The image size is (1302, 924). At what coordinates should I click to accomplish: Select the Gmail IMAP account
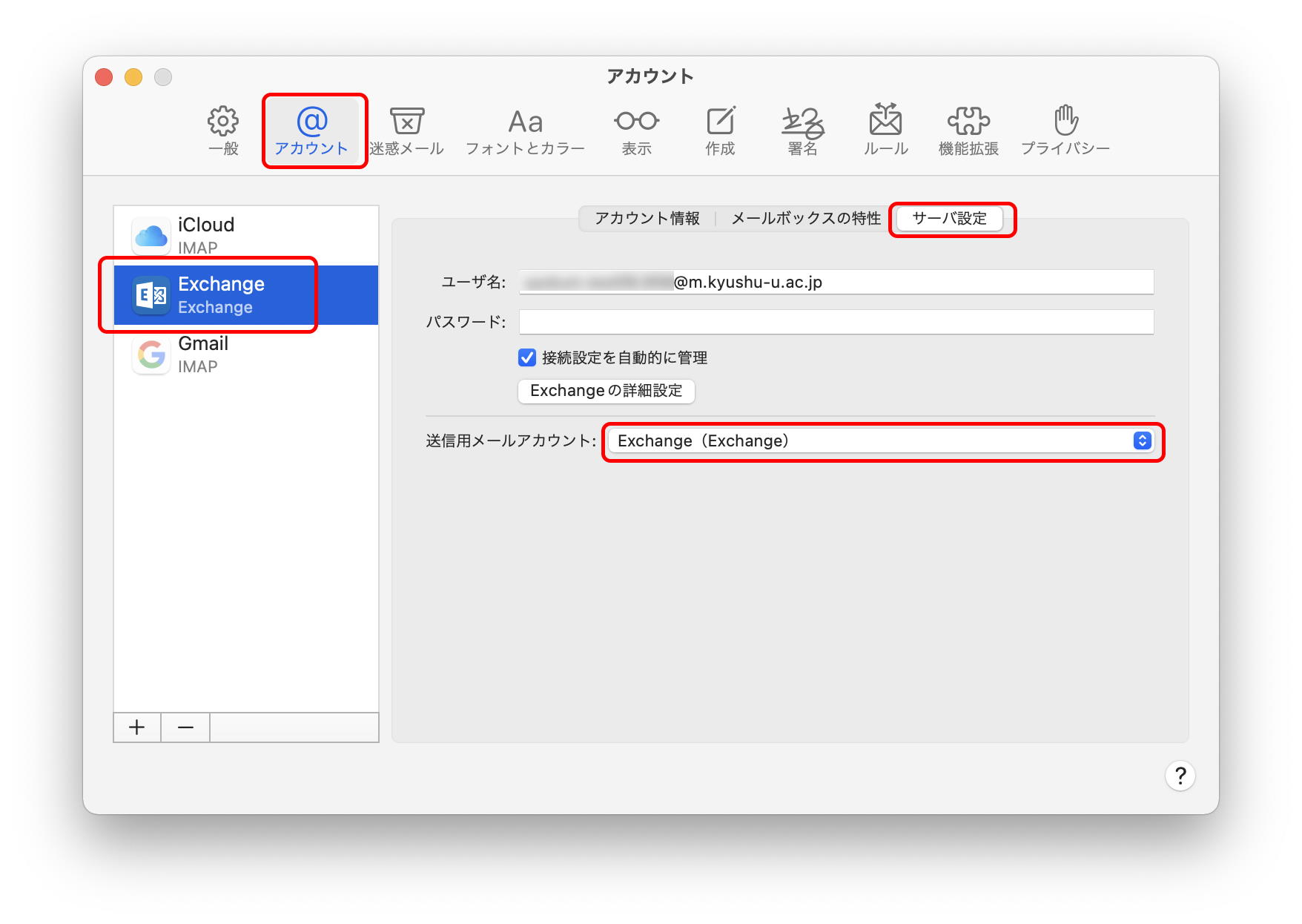[x=245, y=354]
